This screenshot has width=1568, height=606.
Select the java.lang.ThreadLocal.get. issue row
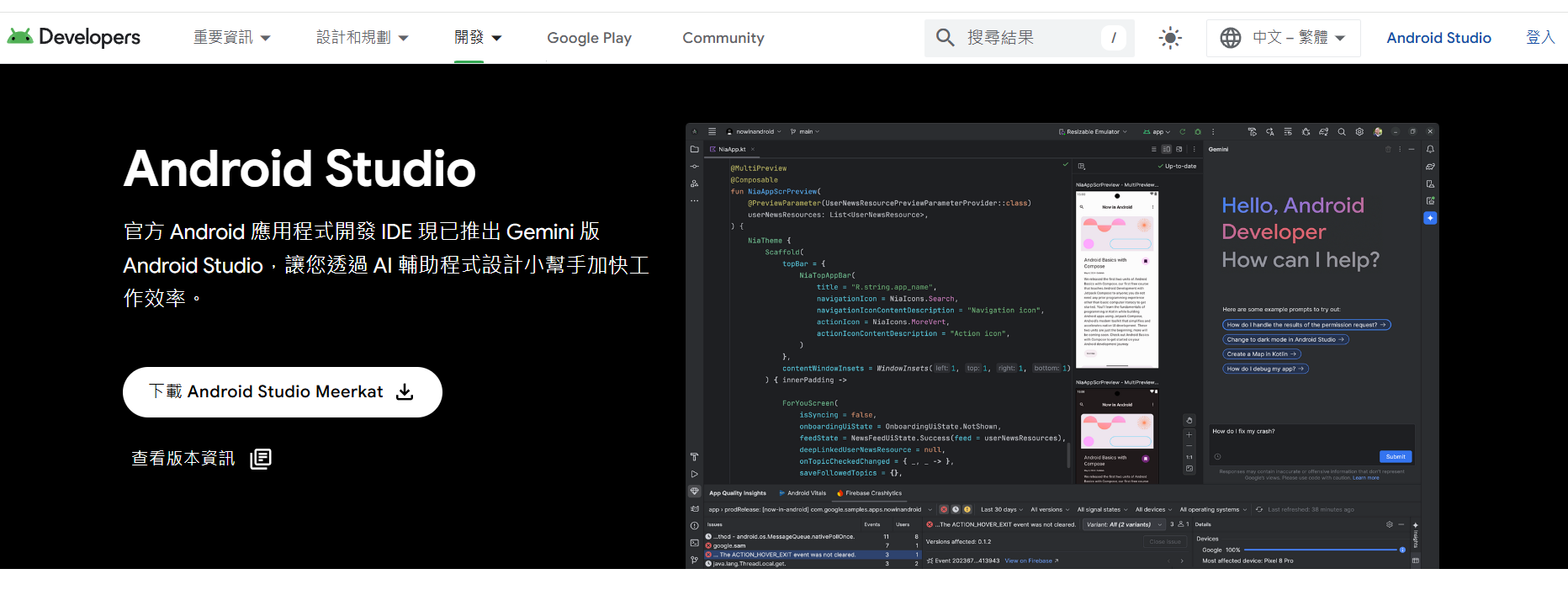click(813, 563)
